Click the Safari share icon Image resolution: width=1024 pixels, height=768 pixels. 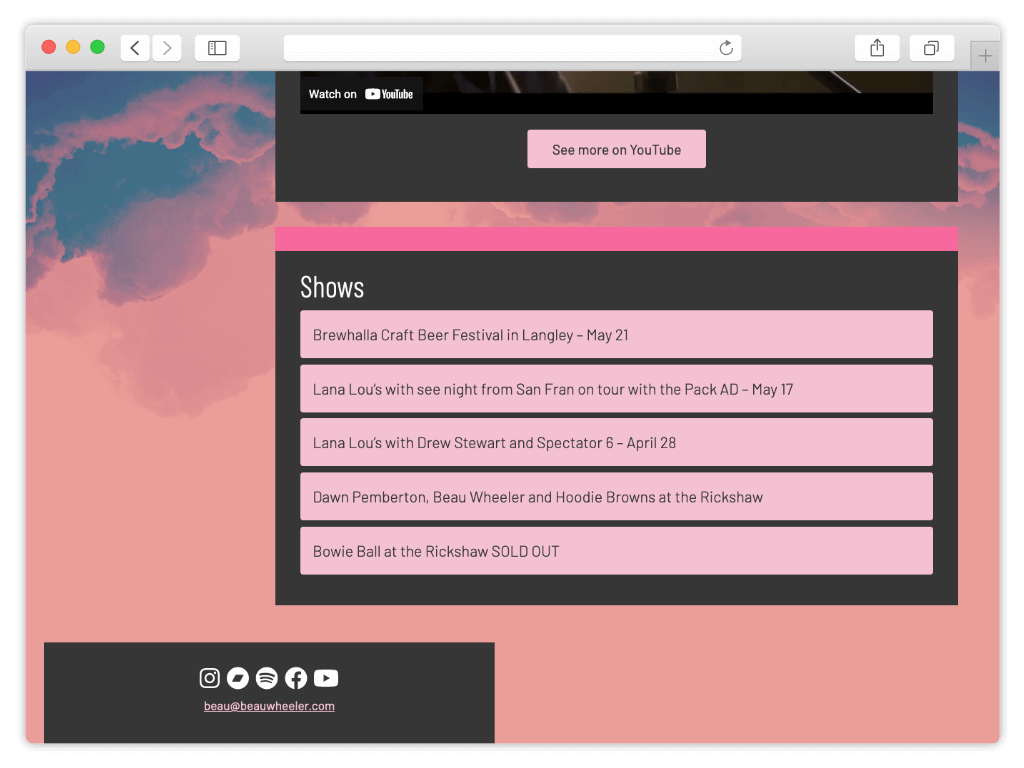tap(877, 48)
